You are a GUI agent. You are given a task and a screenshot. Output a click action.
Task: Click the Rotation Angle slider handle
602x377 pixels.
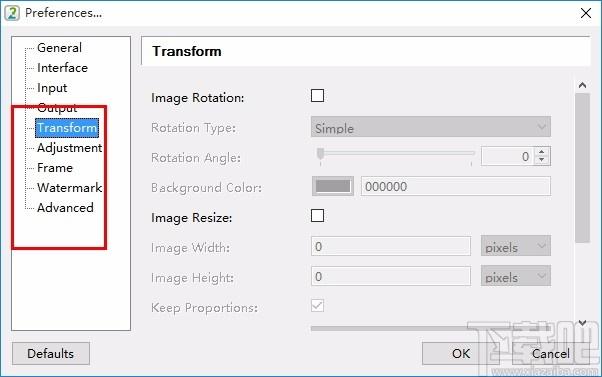click(x=320, y=154)
